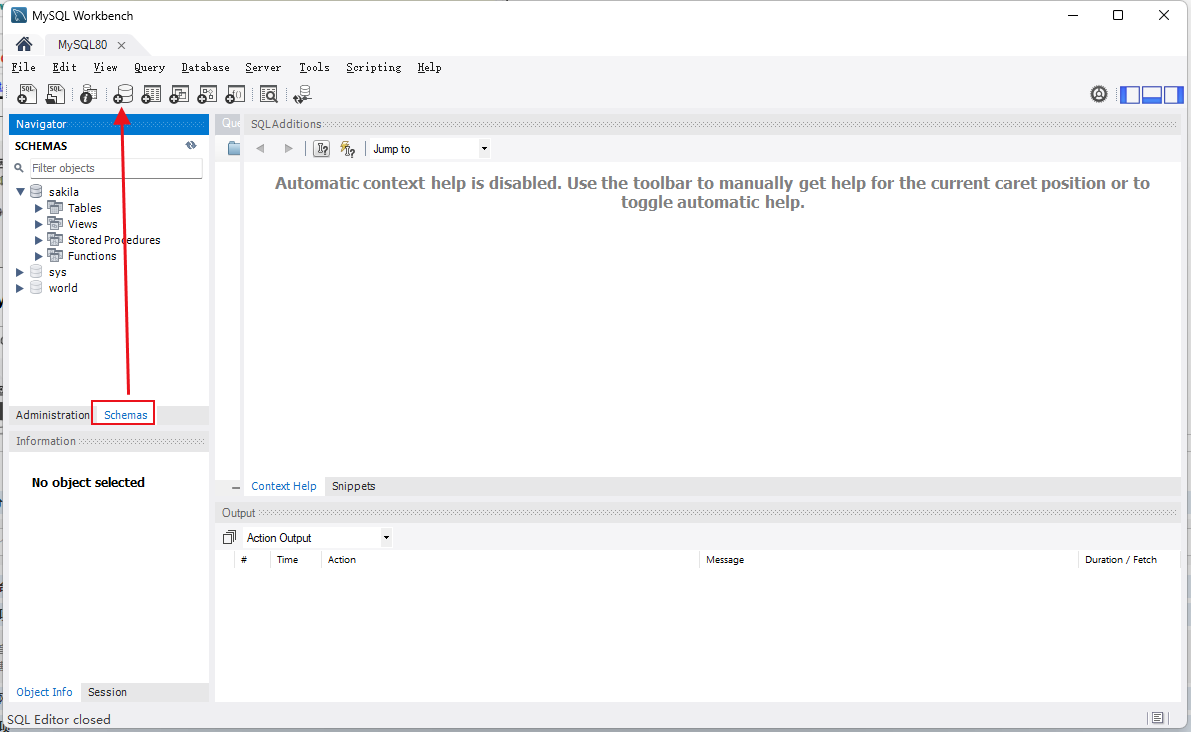Click the status bar output icon

pyautogui.click(x=1158, y=718)
